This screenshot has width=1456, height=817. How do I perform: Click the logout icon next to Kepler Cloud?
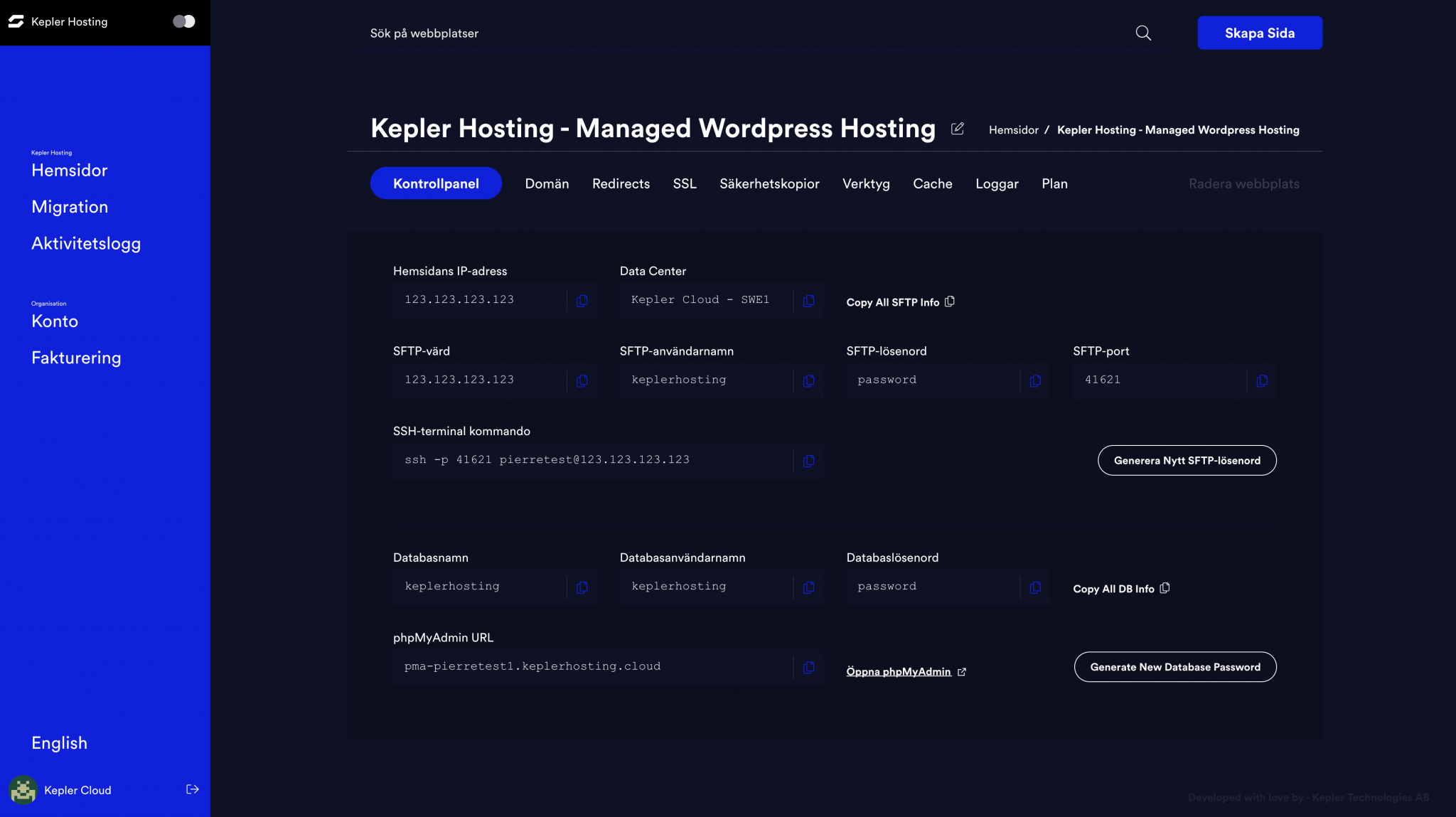click(192, 788)
